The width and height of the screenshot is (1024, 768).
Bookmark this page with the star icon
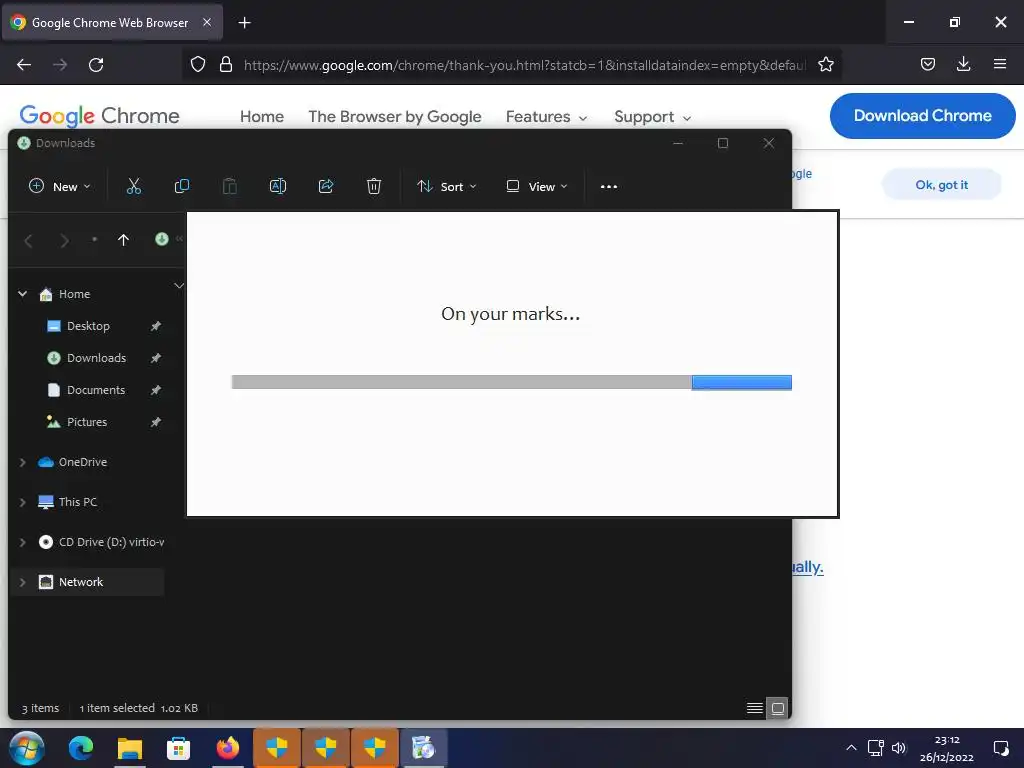click(x=825, y=64)
